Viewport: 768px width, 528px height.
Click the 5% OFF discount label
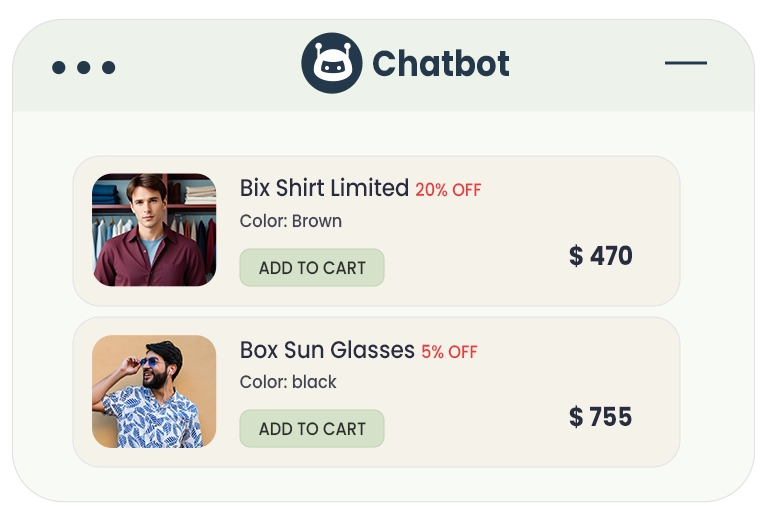click(449, 352)
